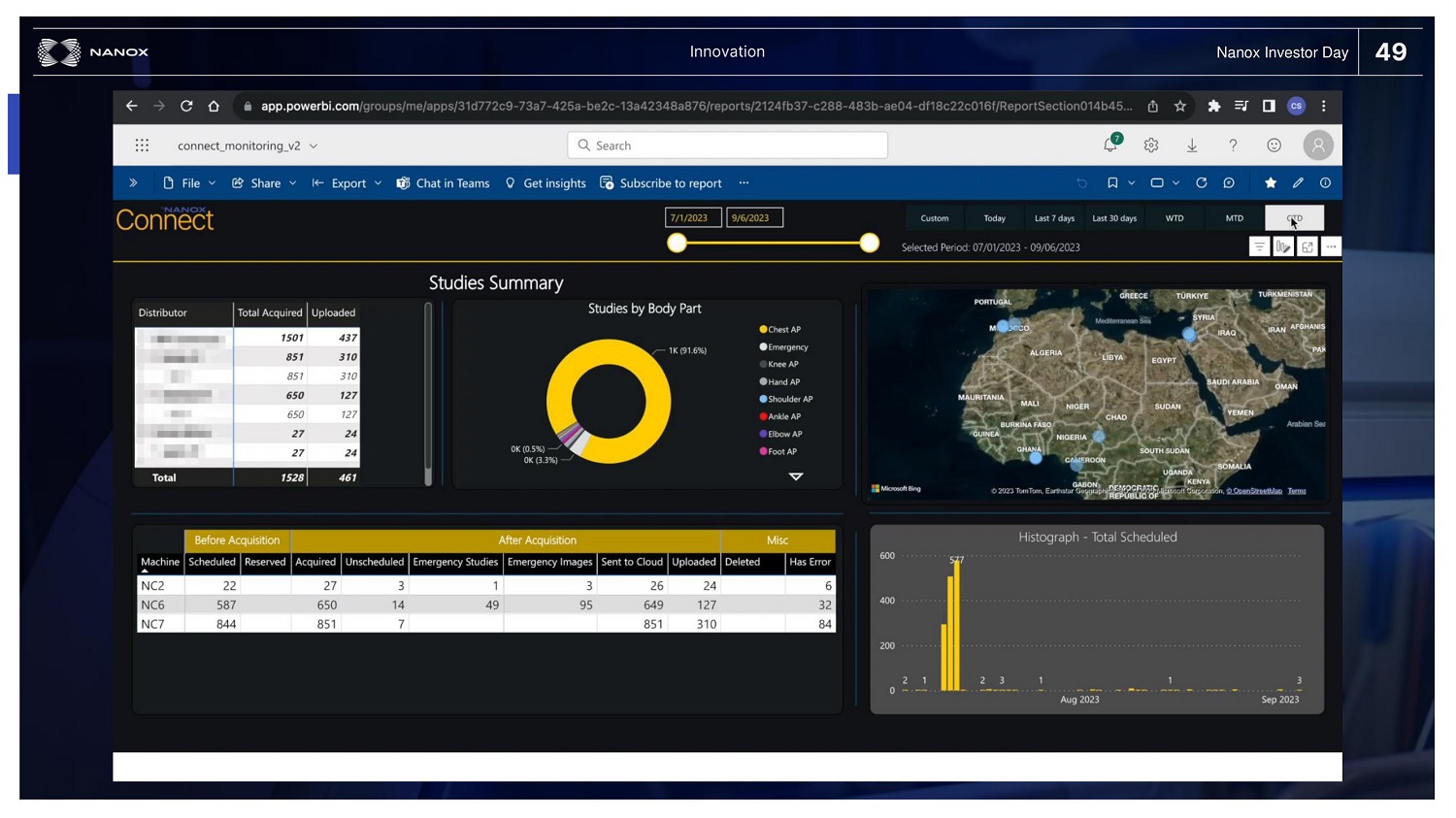Click the right handle of date range slider
This screenshot has height=818, width=1456.
[x=870, y=243]
